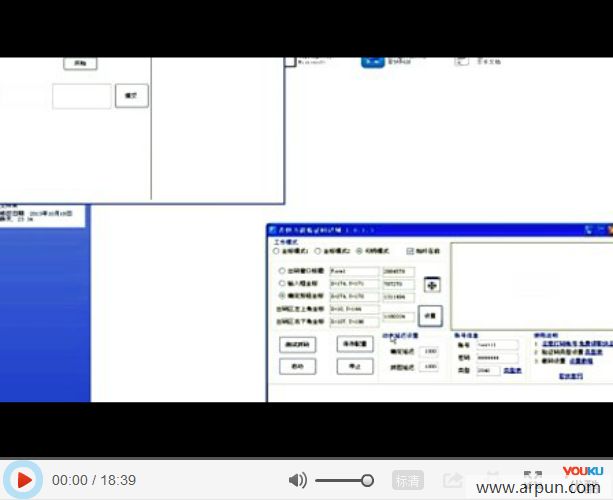Click the account name input field
Image resolution: width=613 pixels, height=500 pixels.
pos(497,345)
